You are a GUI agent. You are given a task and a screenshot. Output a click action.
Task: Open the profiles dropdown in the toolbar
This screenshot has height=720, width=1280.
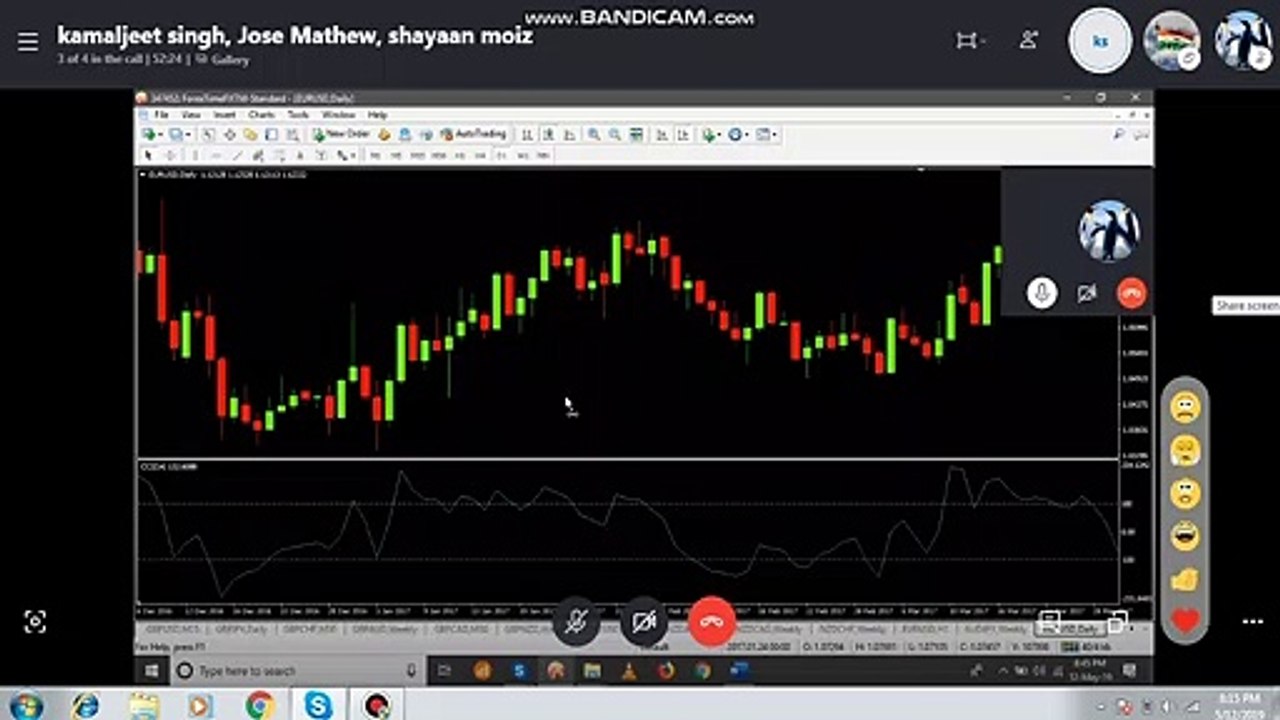click(179, 134)
